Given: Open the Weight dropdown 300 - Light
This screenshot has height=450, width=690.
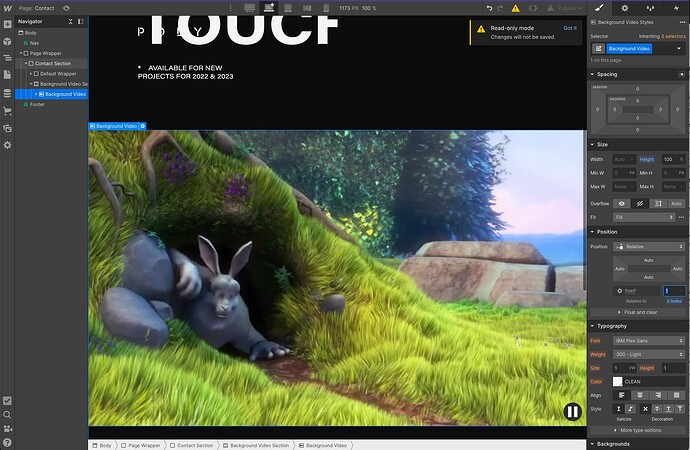Looking at the screenshot, I should click(x=650, y=354).
